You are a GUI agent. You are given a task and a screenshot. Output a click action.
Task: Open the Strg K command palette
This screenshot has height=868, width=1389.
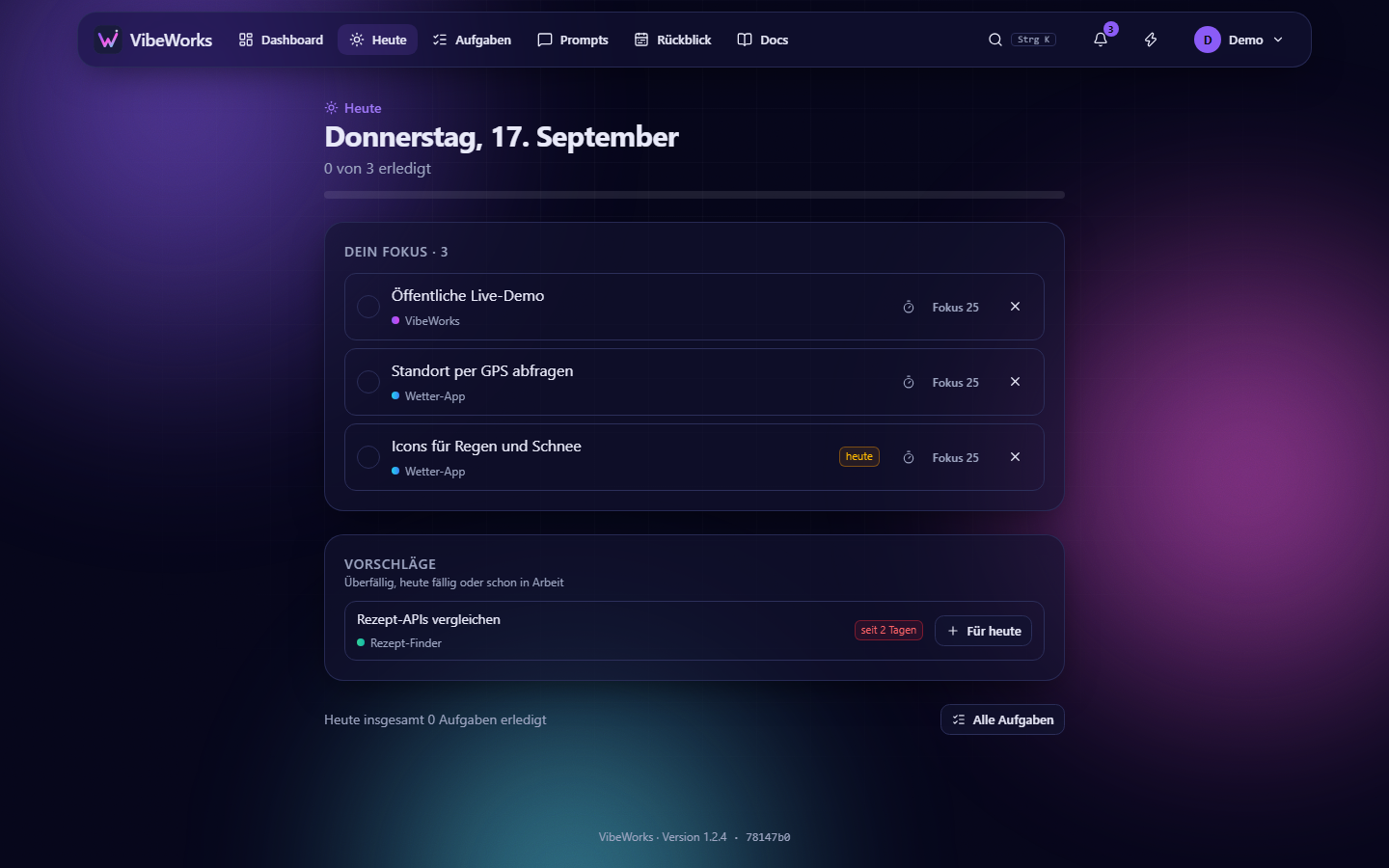[1033, 40]
